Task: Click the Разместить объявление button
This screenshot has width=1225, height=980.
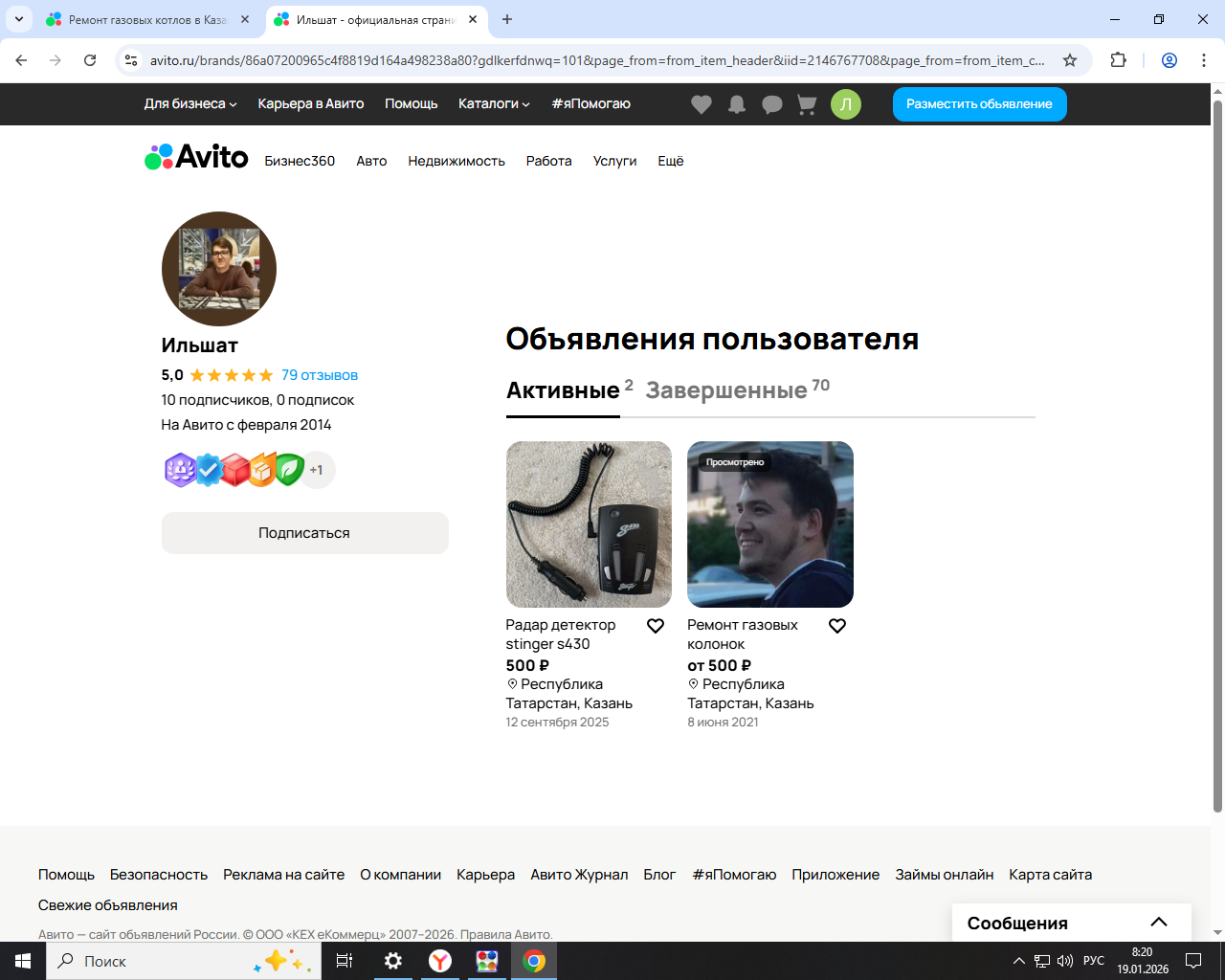Action: 979,104
